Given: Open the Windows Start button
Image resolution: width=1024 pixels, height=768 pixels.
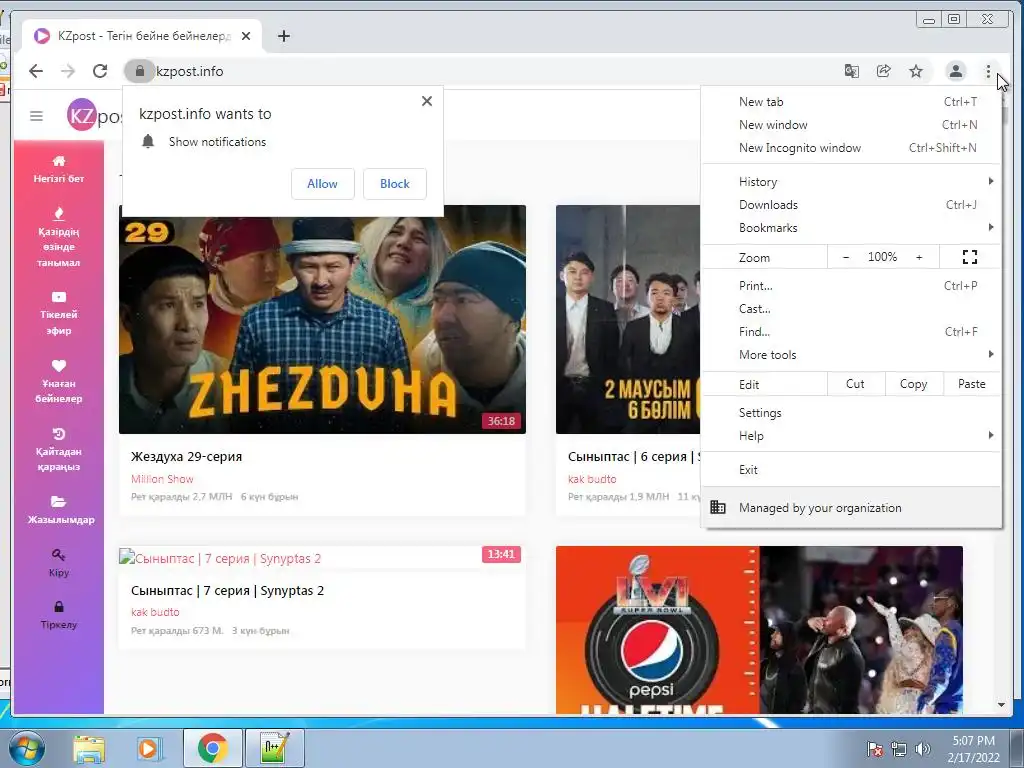Looking at the screenshot, I should 27,748.
